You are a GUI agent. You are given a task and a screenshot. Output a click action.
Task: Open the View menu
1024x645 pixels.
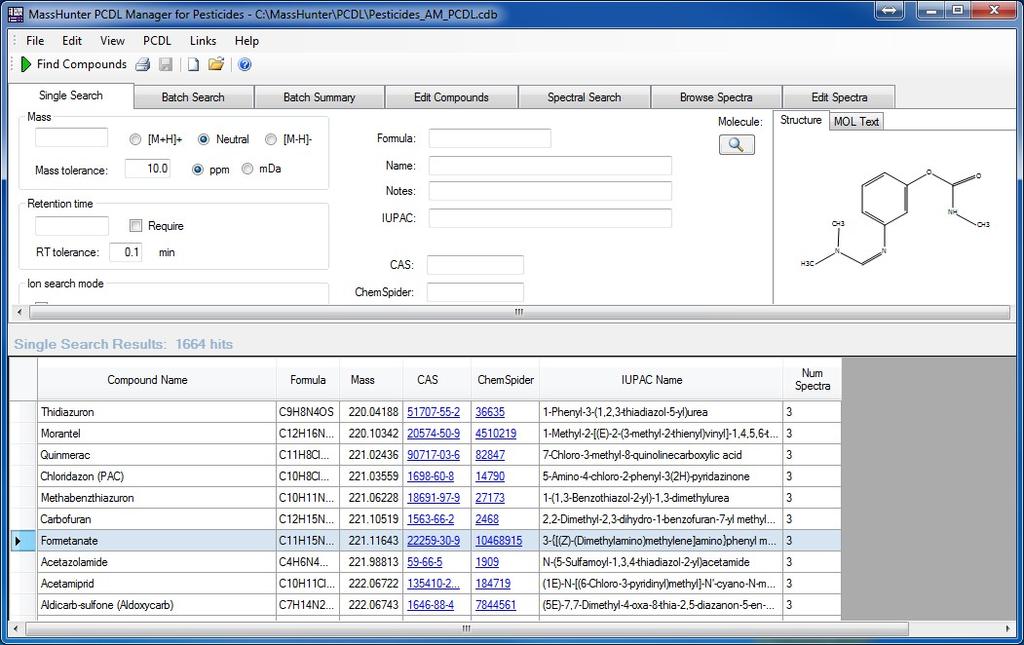[112, 40]
